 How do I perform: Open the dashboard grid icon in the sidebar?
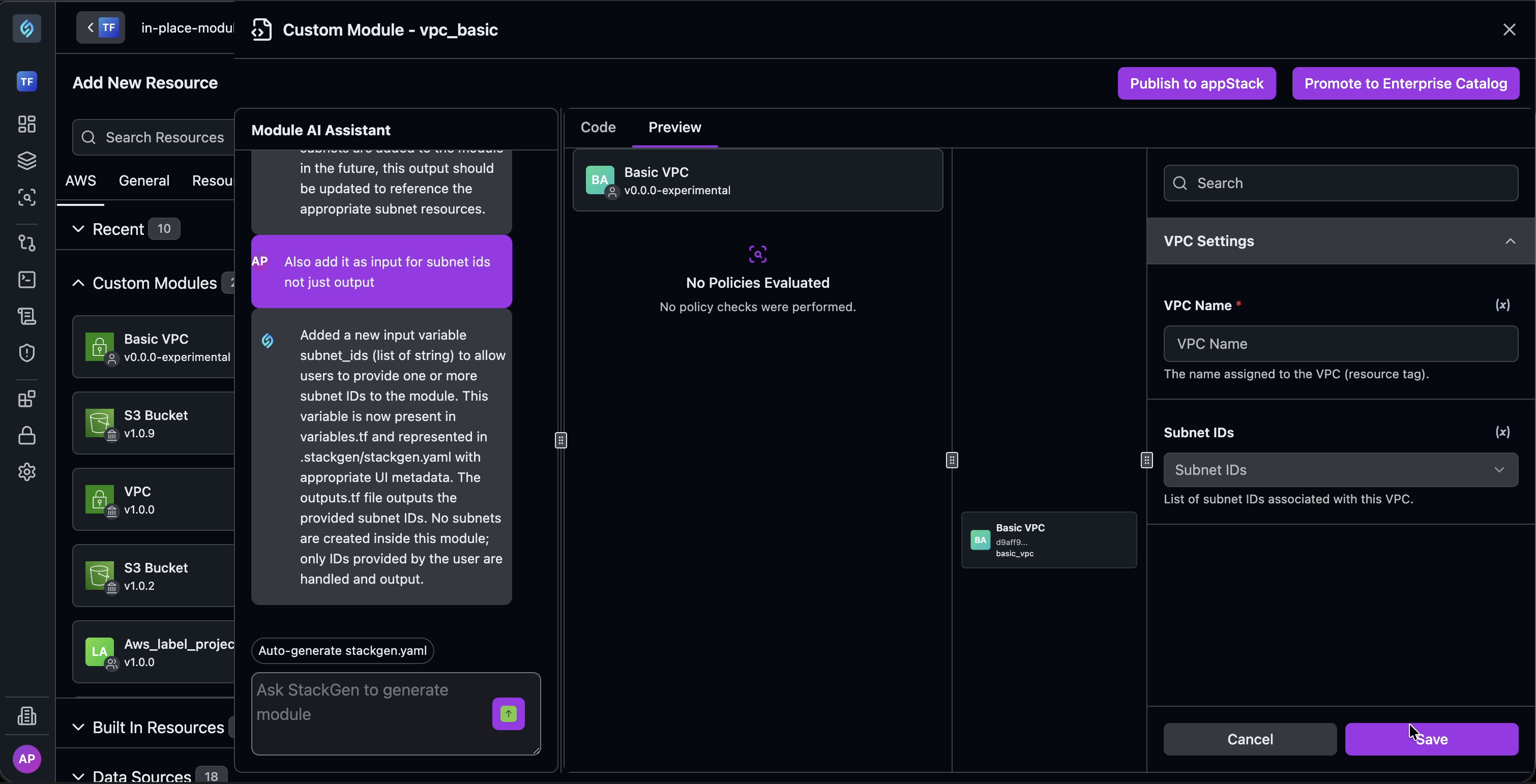pos(27,124)
